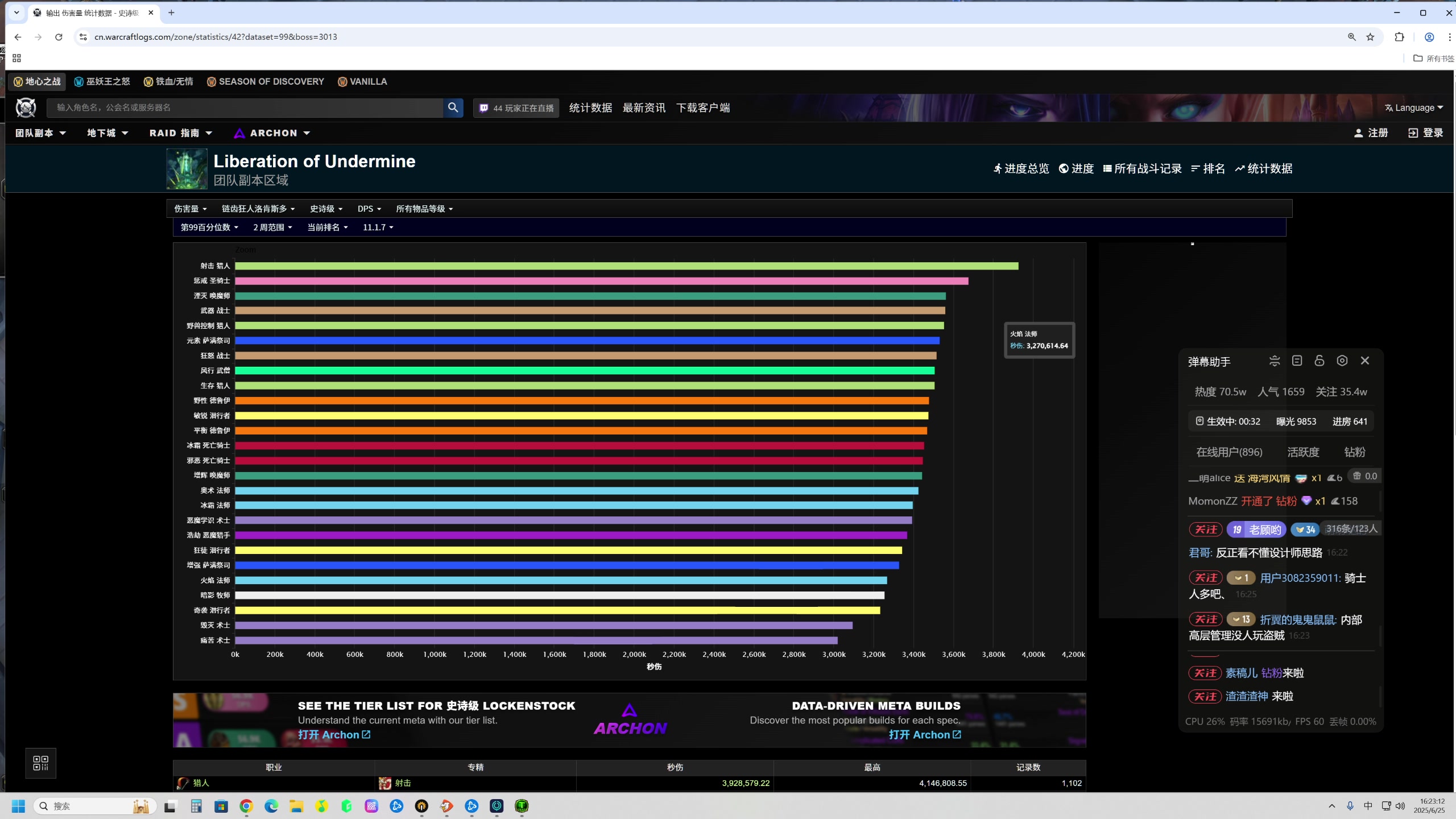Click the 射击 spec link in table
Viewport: 1456px width, 819px height.
point(403,783)
